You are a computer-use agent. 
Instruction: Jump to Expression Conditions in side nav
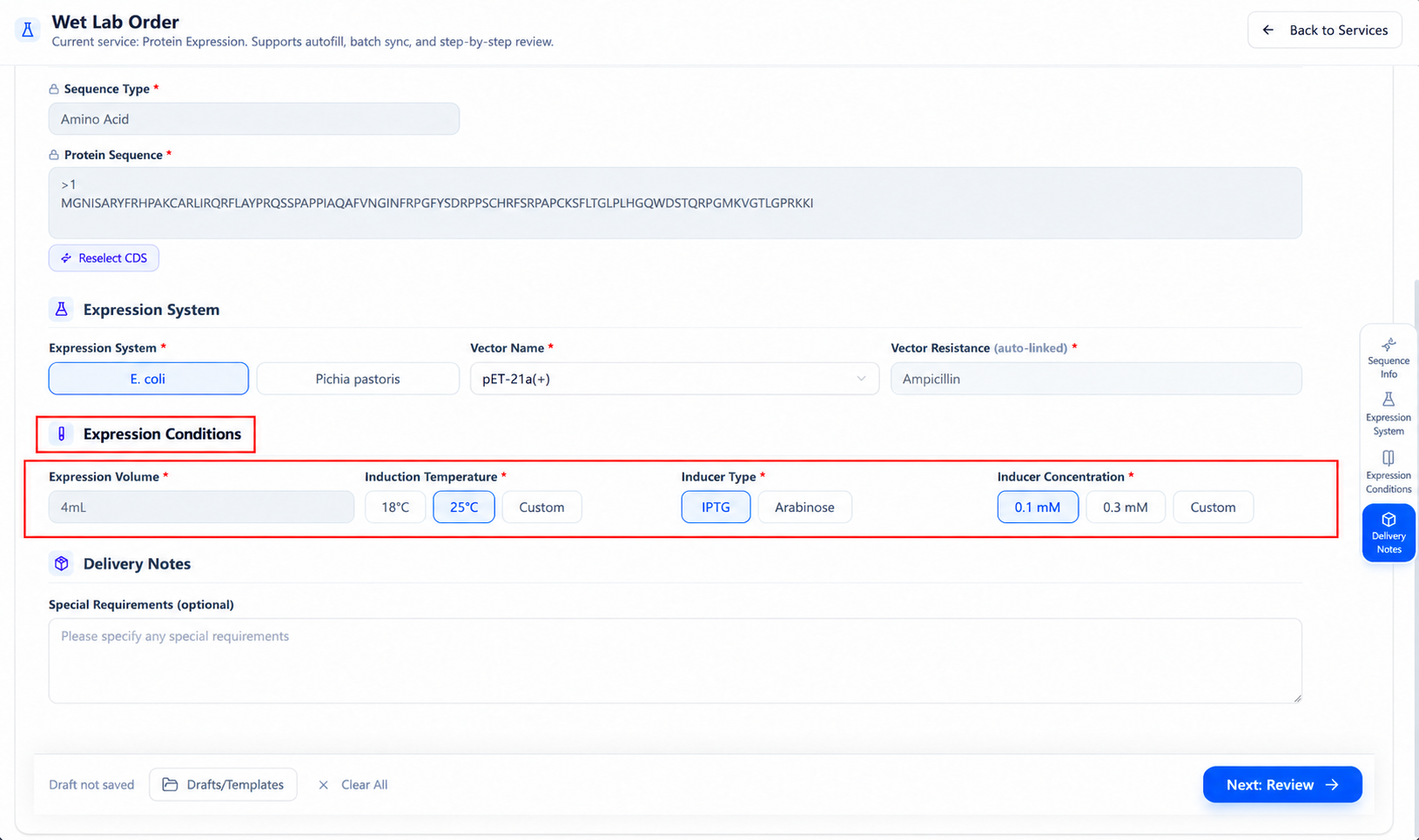click(x=1389, y=472)
